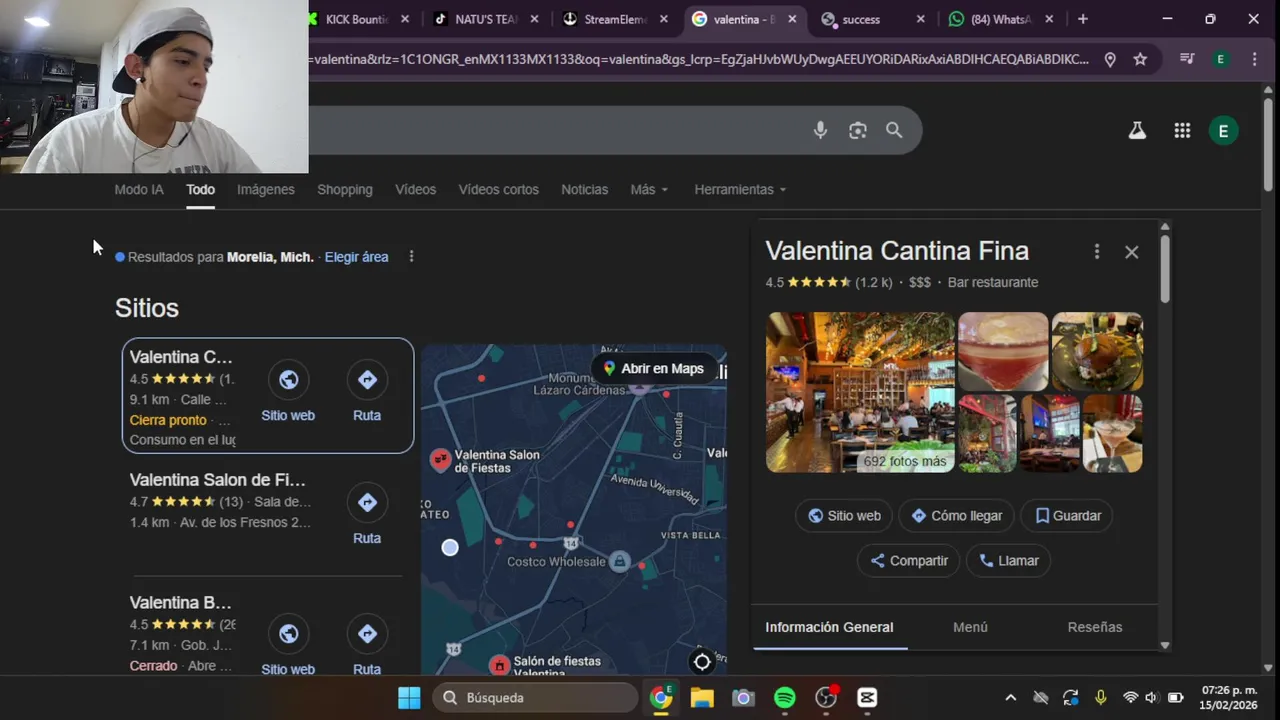Click Ruta icon for Valentina Cantina listing

point(367,379)
